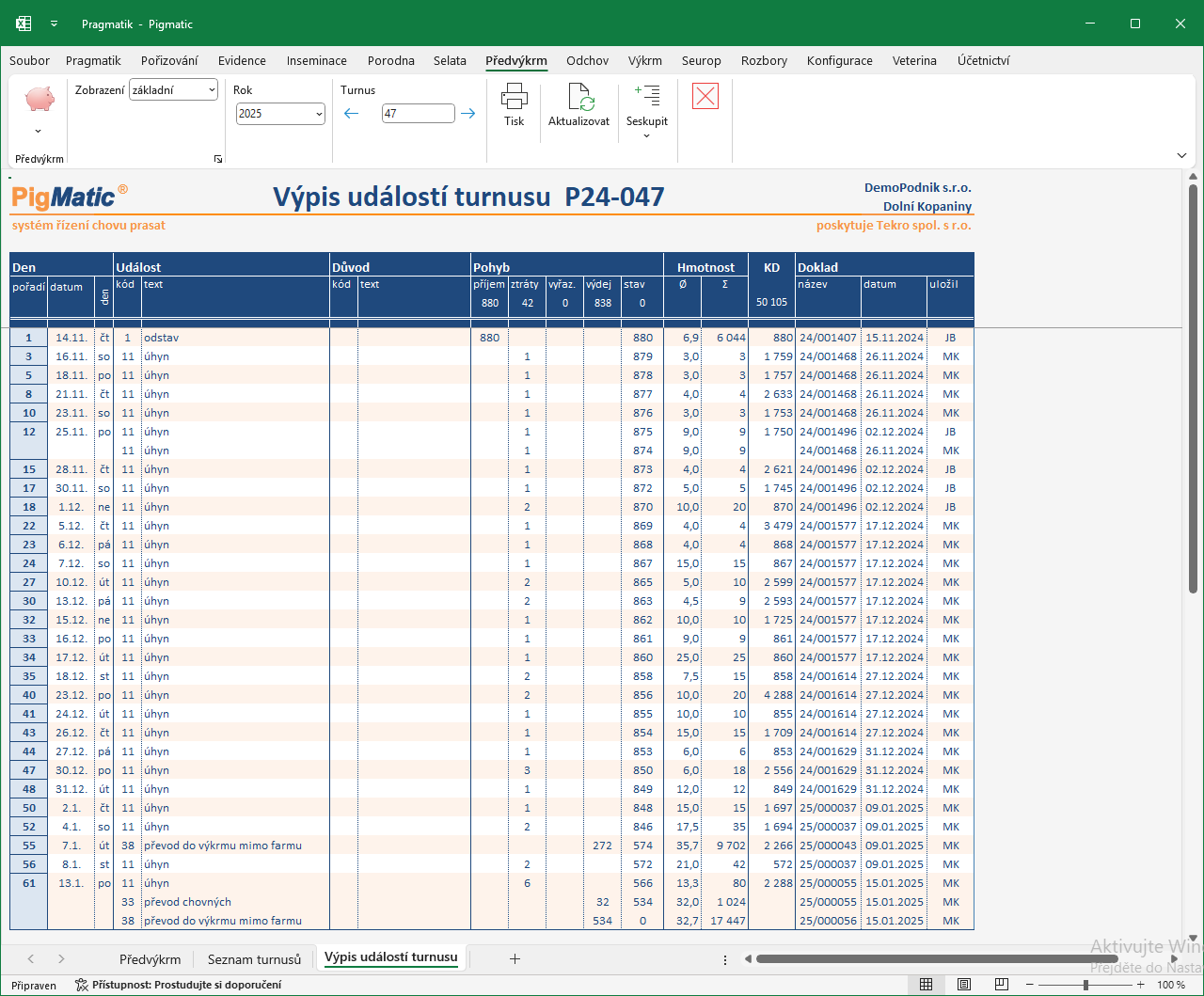Click the Přístupnost: Prostudujte si doporučení text
Image resolution: width=1204 pixels, height=996 pixels.
[x=186, y=985]
